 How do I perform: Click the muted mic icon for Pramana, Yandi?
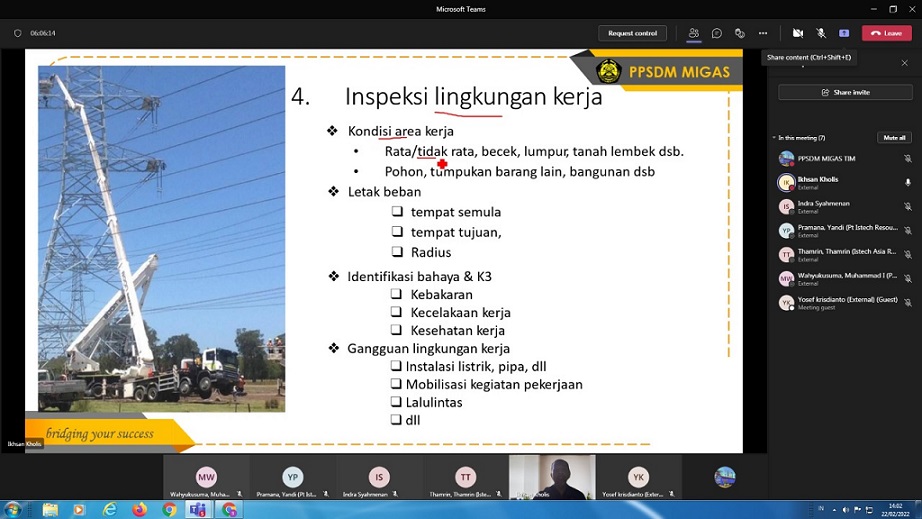coord(908,231)
